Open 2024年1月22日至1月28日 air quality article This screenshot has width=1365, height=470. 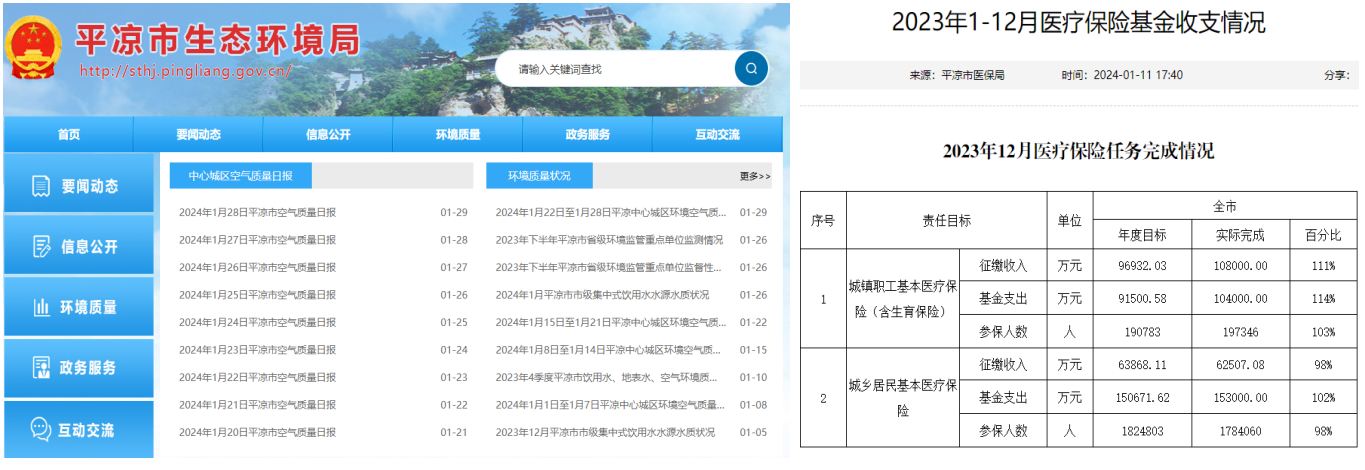pos(610,212)
